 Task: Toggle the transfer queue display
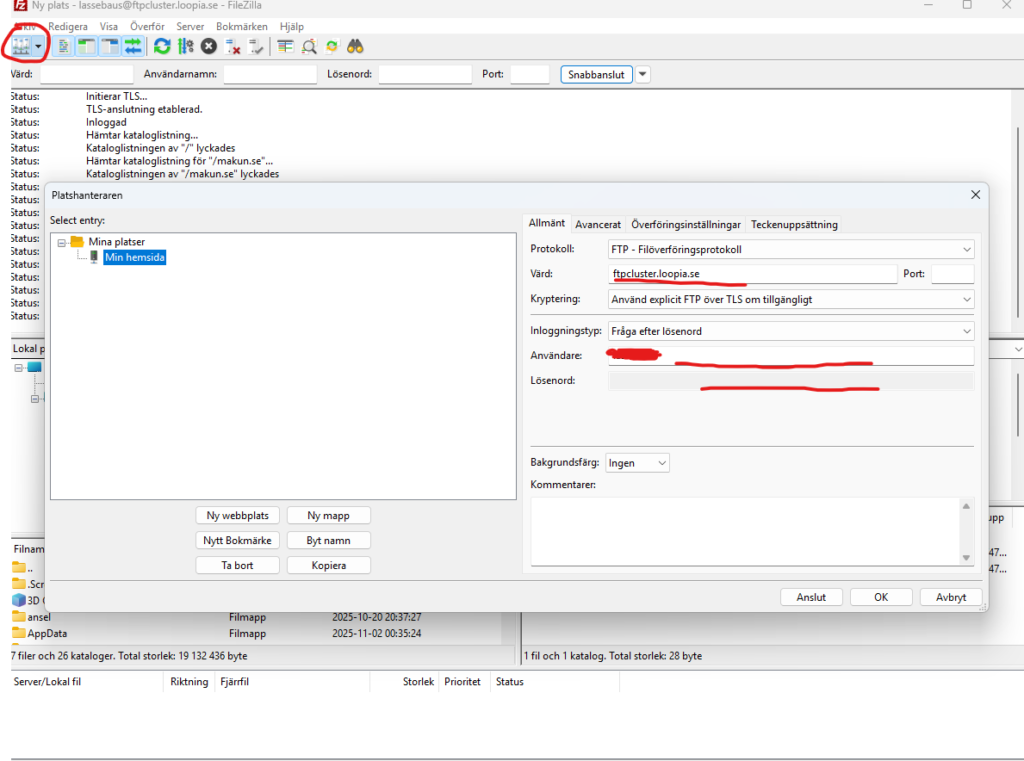click(132, 46)
